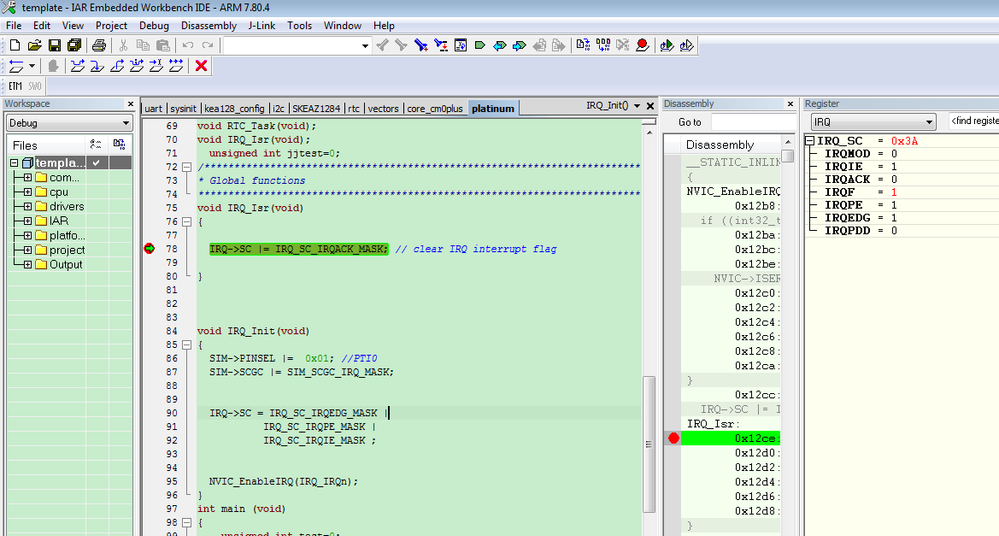Click the Open file folder icon
999x536 pixels.
(x=34, y=45)
